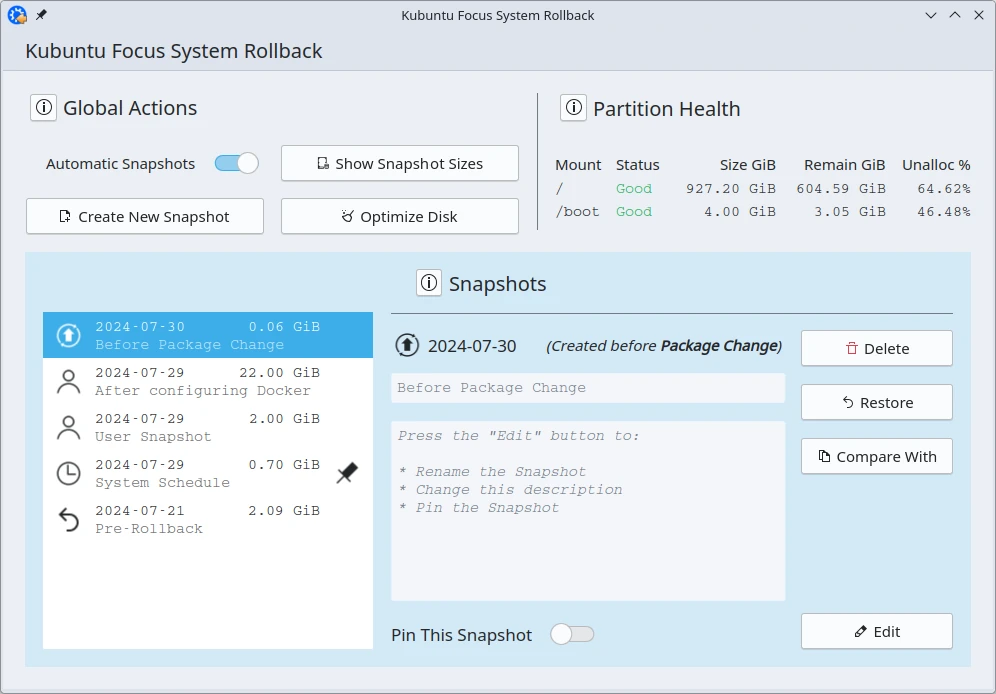Open Global Actions info icon
This screenshot has height=694, width=996.
tap(44, 108)
